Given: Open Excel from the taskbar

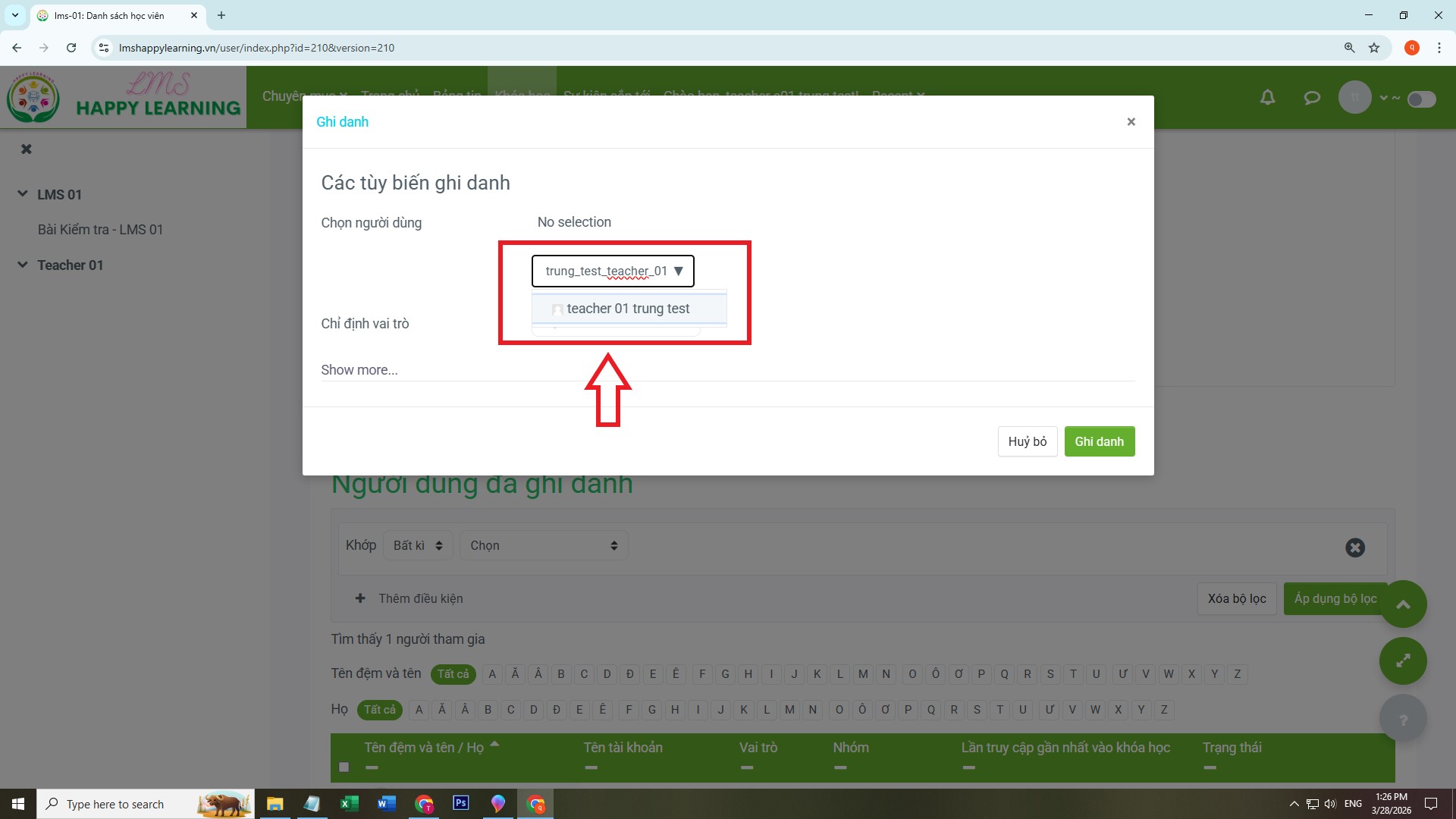Looking at the screenshot, I should click(x=349, y=804).
